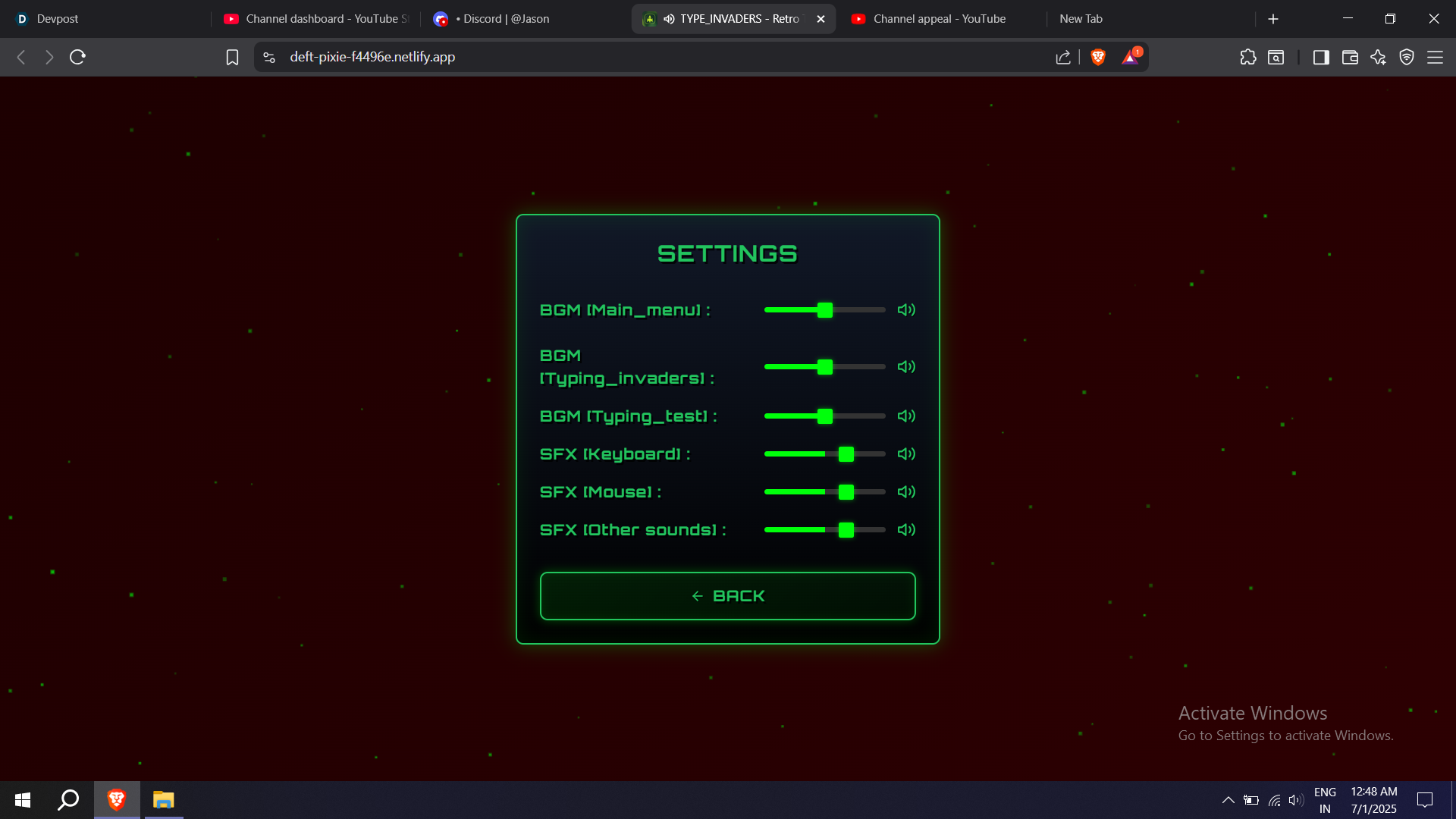1456x819 pixels.
Task: Open site settings icon in address bar
Action: click(269, 57)
